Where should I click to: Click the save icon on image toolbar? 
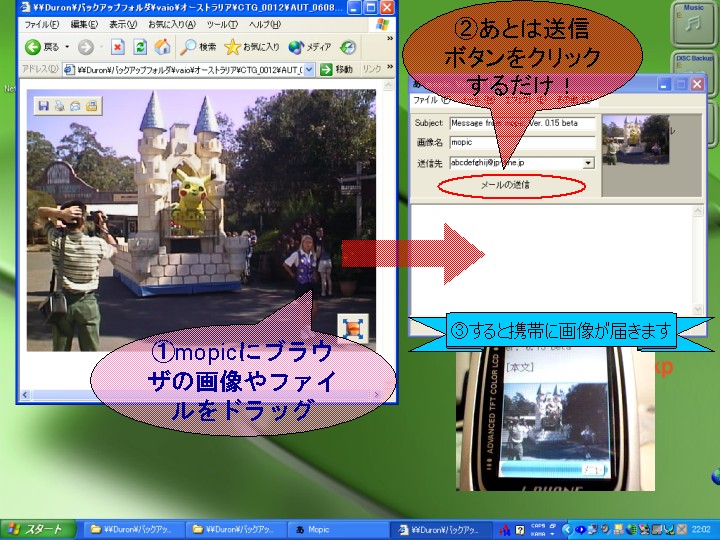click(x=44, y=106)
